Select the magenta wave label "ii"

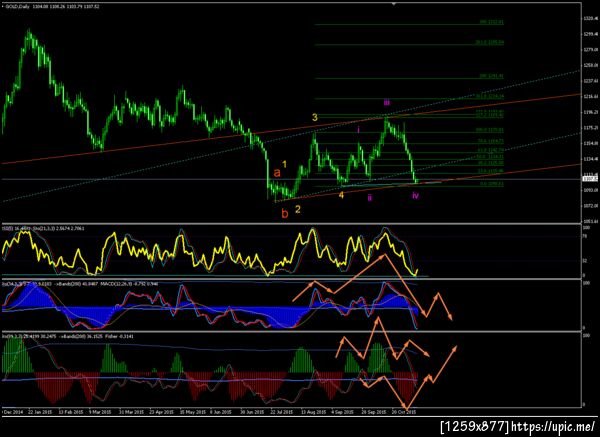pyautogui.click(x=370, y=198)
